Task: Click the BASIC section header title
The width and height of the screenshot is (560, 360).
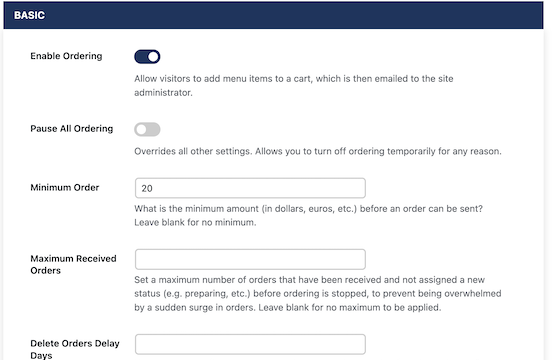Action: pyautogui.click(x=29, y=15)
